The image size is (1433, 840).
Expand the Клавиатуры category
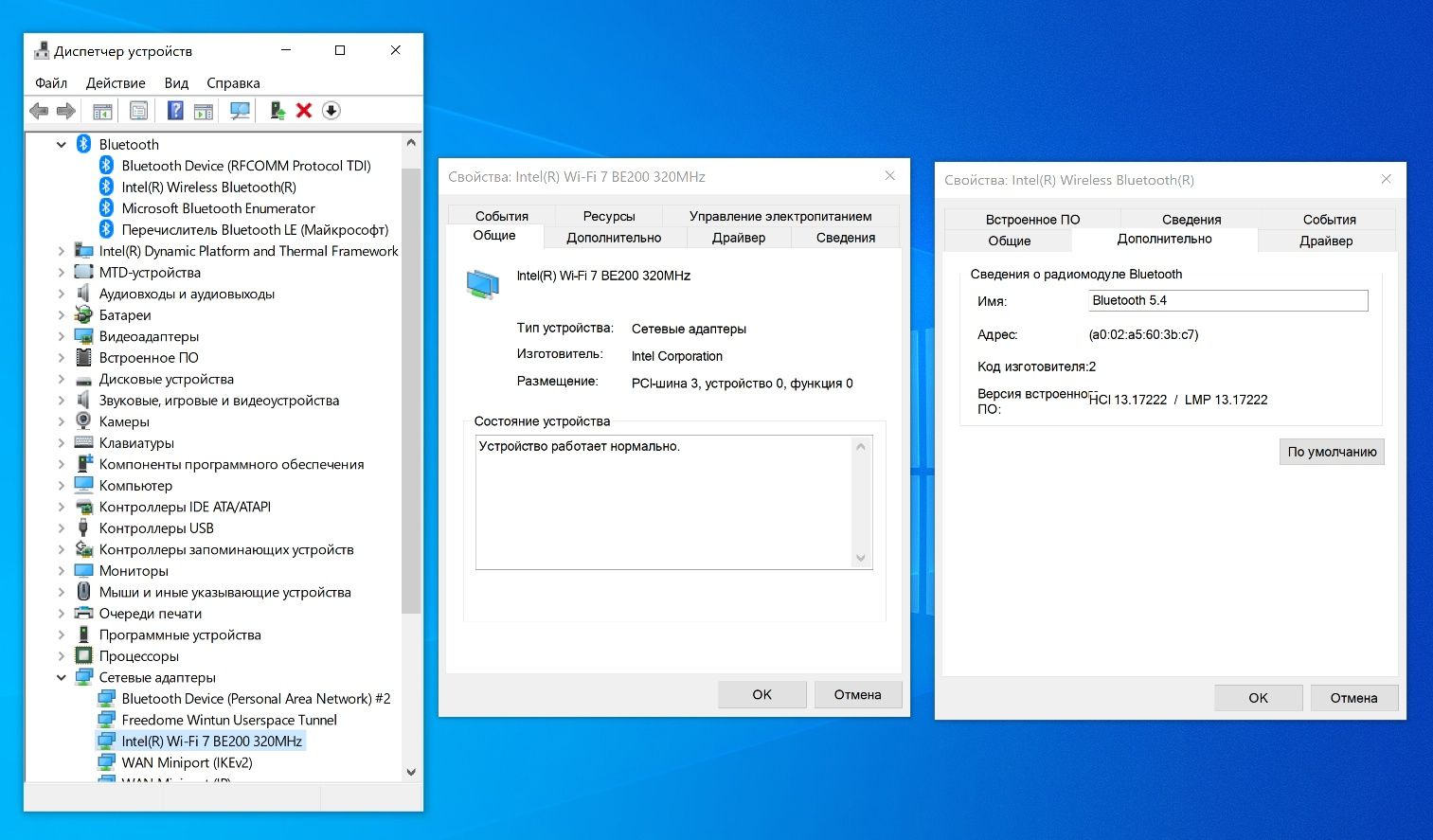pos(62,443)
